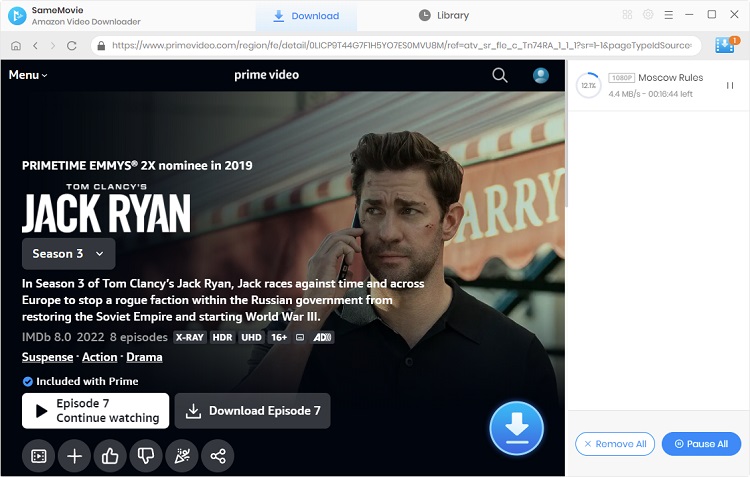Click the floating blue download button
Screen dimensions: 750x477
click(x=517, y=428)
